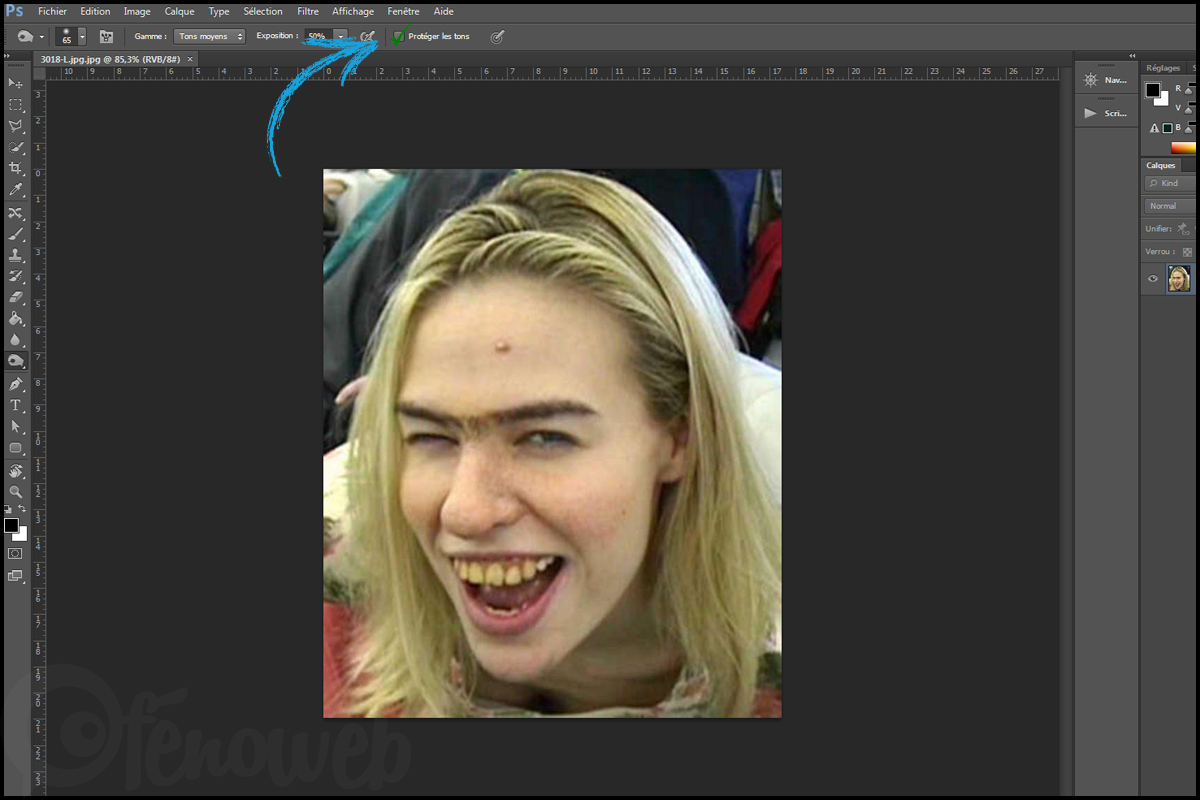Select the History Brush tool

click(x=15, y=276)
